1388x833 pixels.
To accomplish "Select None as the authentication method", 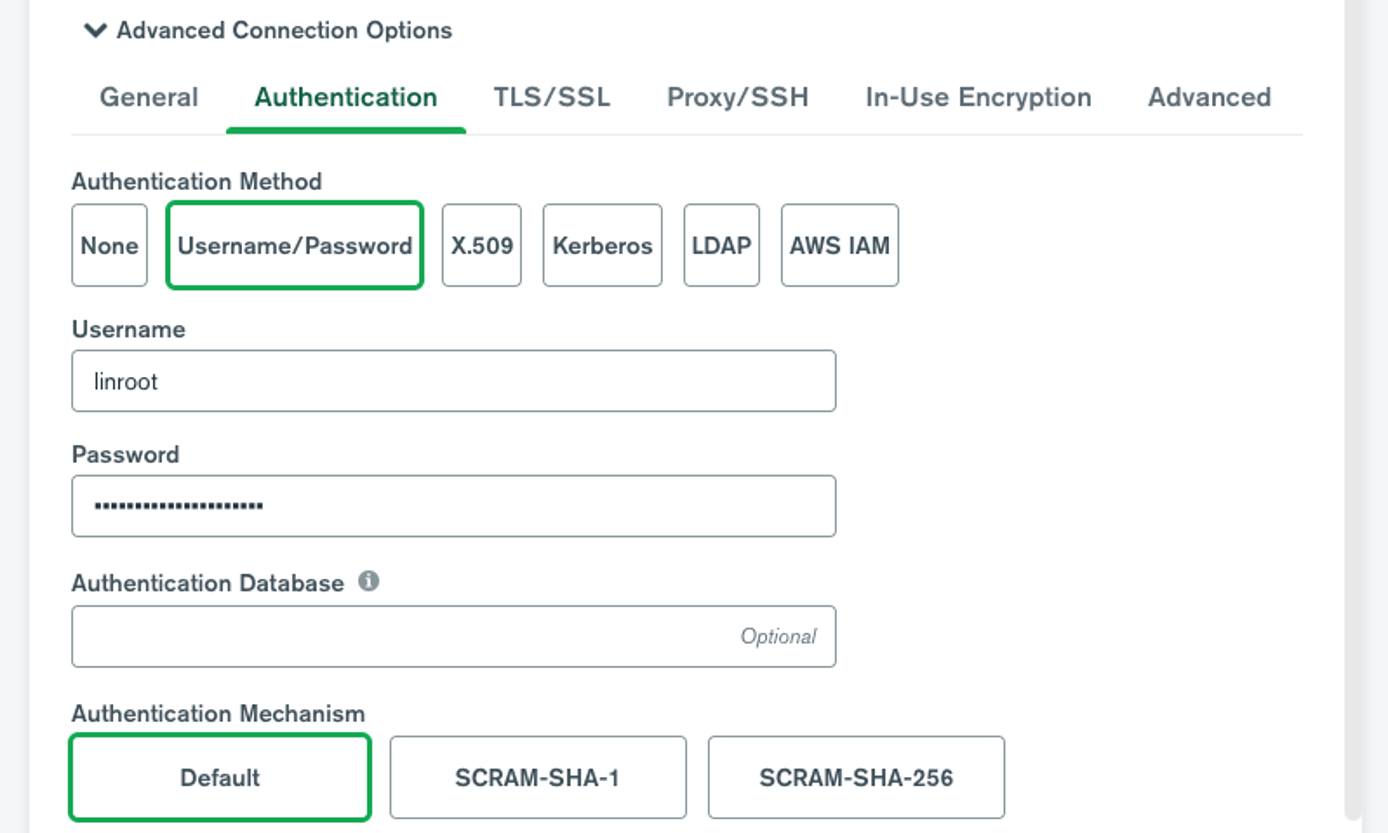I will pyautogui.click(x=109, y=245).
